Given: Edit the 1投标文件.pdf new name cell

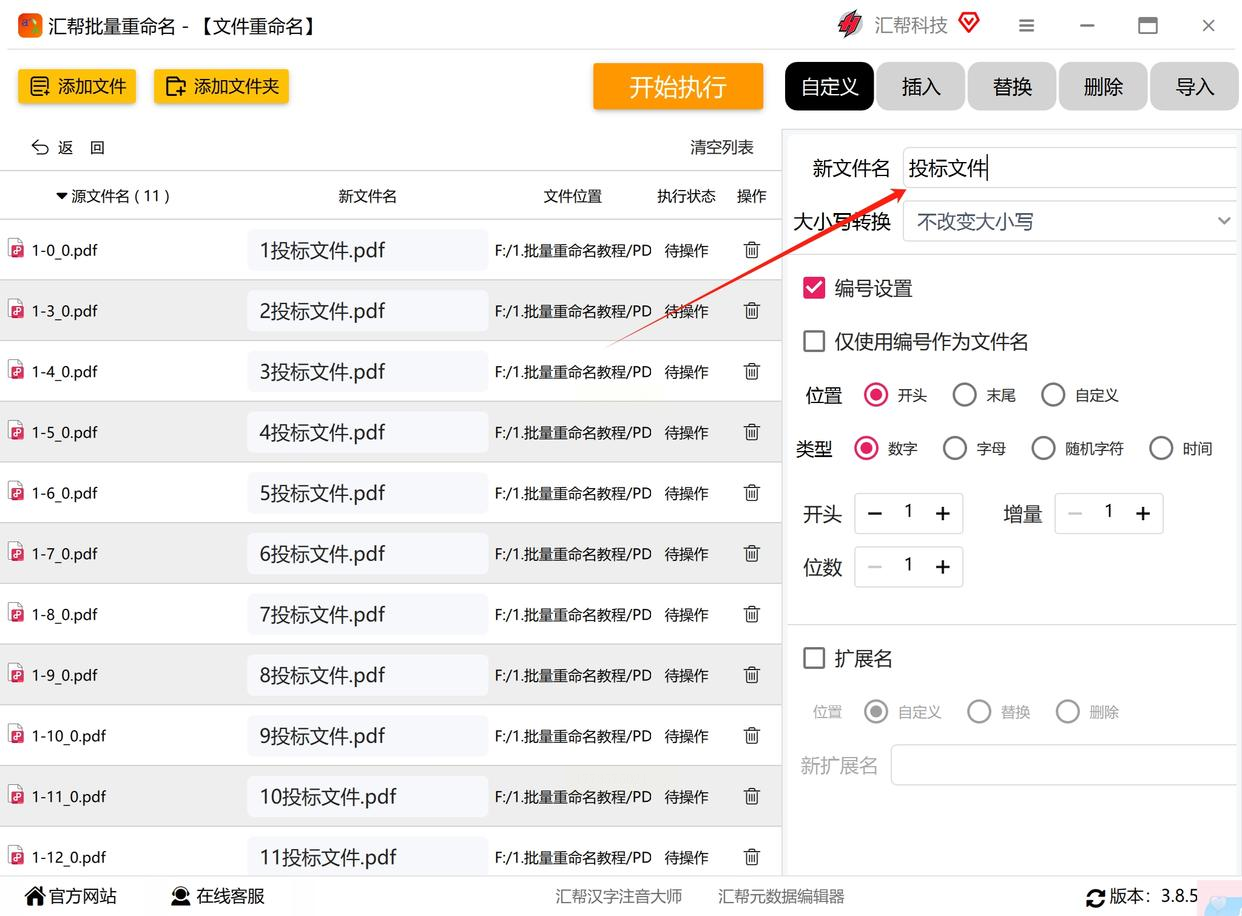Looking at the screenshot, I should pos(368,250).
